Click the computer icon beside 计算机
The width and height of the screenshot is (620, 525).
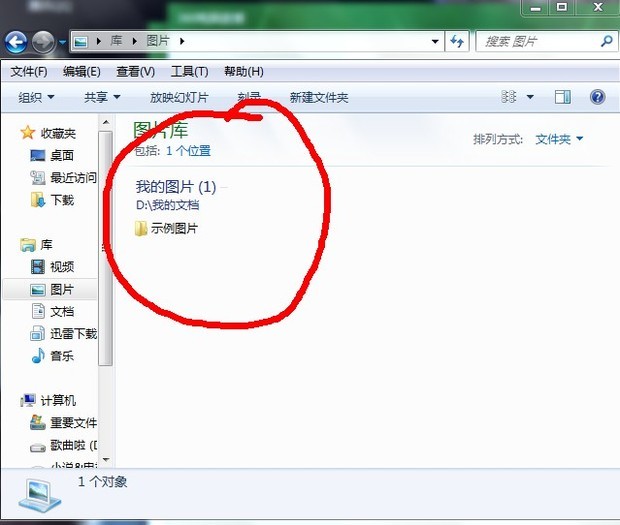pyautogui.click(x=28, y=400)
